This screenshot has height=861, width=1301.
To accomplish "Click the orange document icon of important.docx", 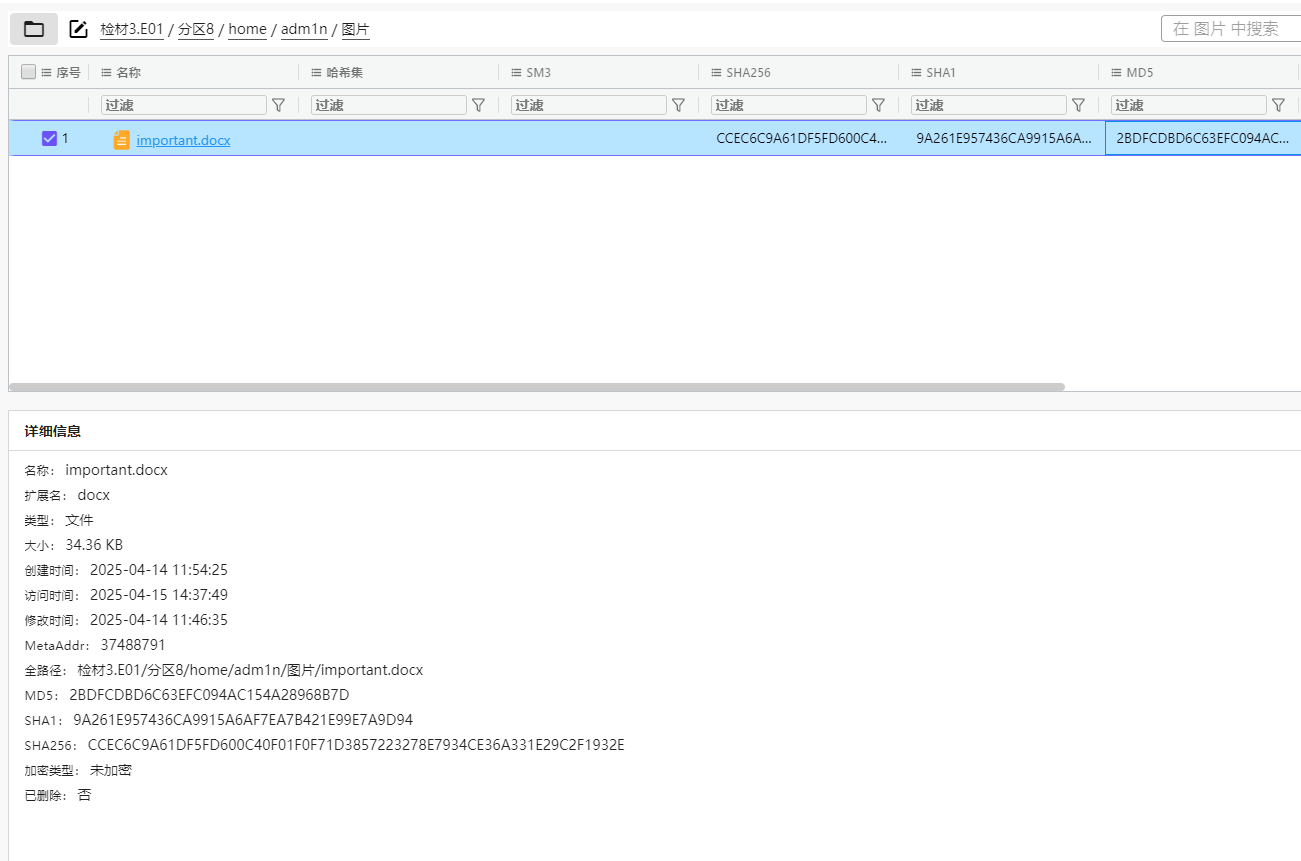I will 121,140.
